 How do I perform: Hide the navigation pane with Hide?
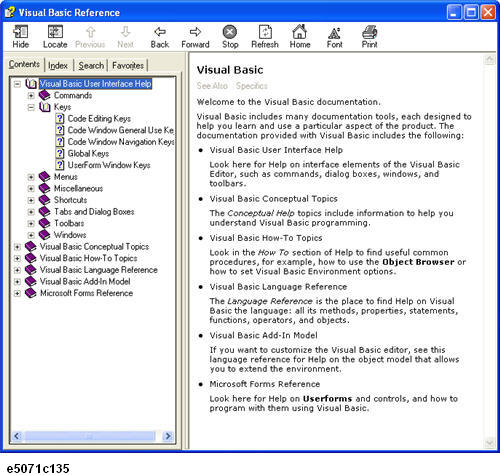(20, 36)
